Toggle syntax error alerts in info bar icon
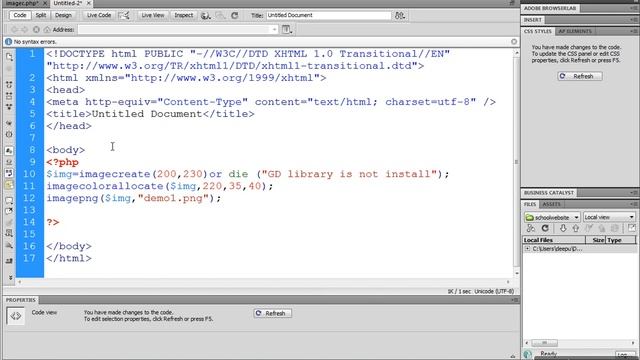This screenshot has height=360, width=640. point(9,185)
